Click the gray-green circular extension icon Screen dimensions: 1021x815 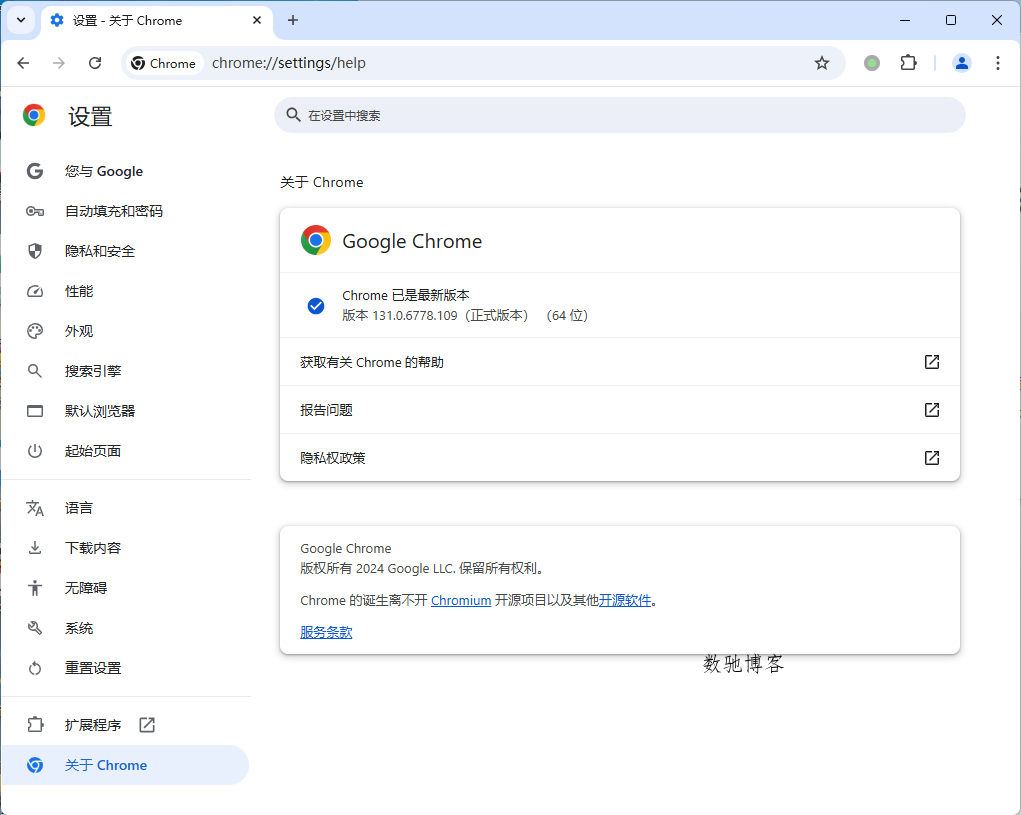pyautogui.click(x=872, y=63)
